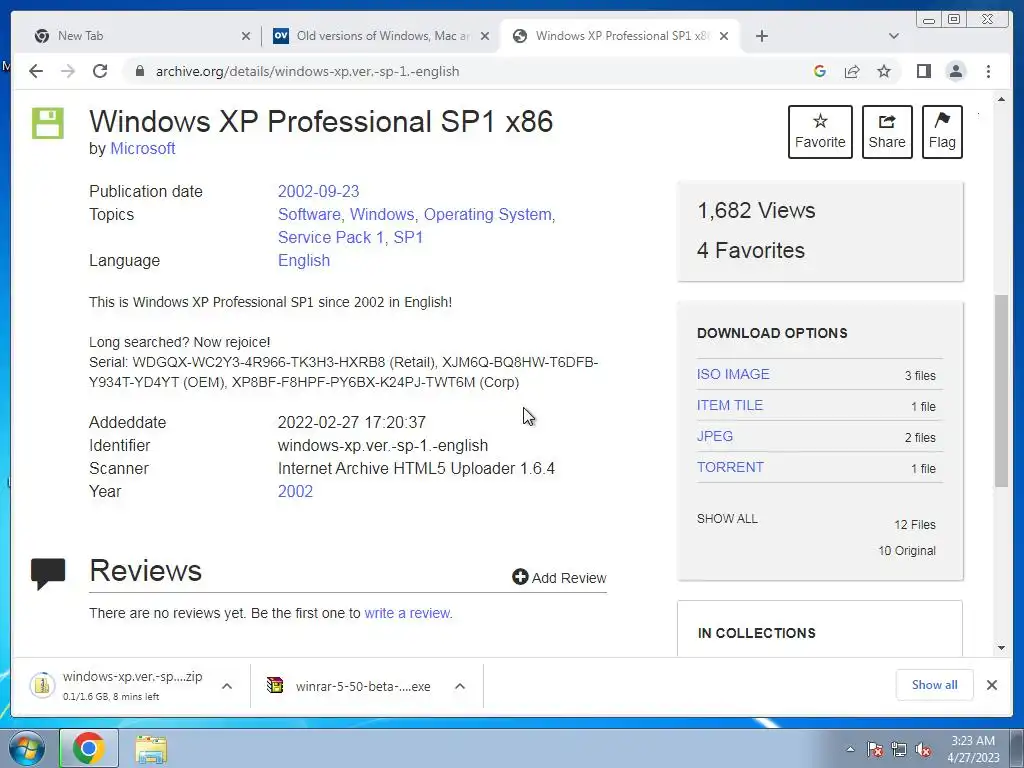Reload the archive.org page

100,71
